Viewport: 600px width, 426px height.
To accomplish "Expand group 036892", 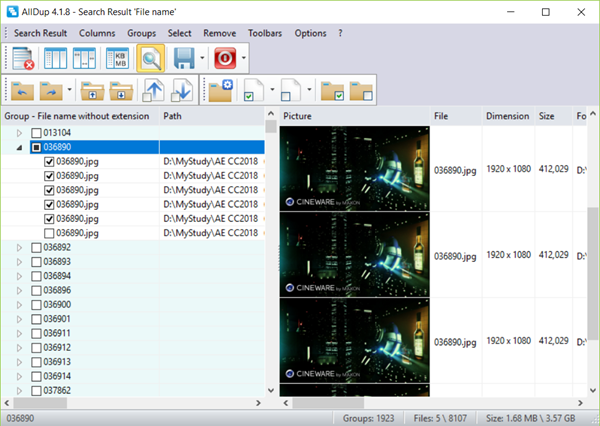I will pos(19,248).
